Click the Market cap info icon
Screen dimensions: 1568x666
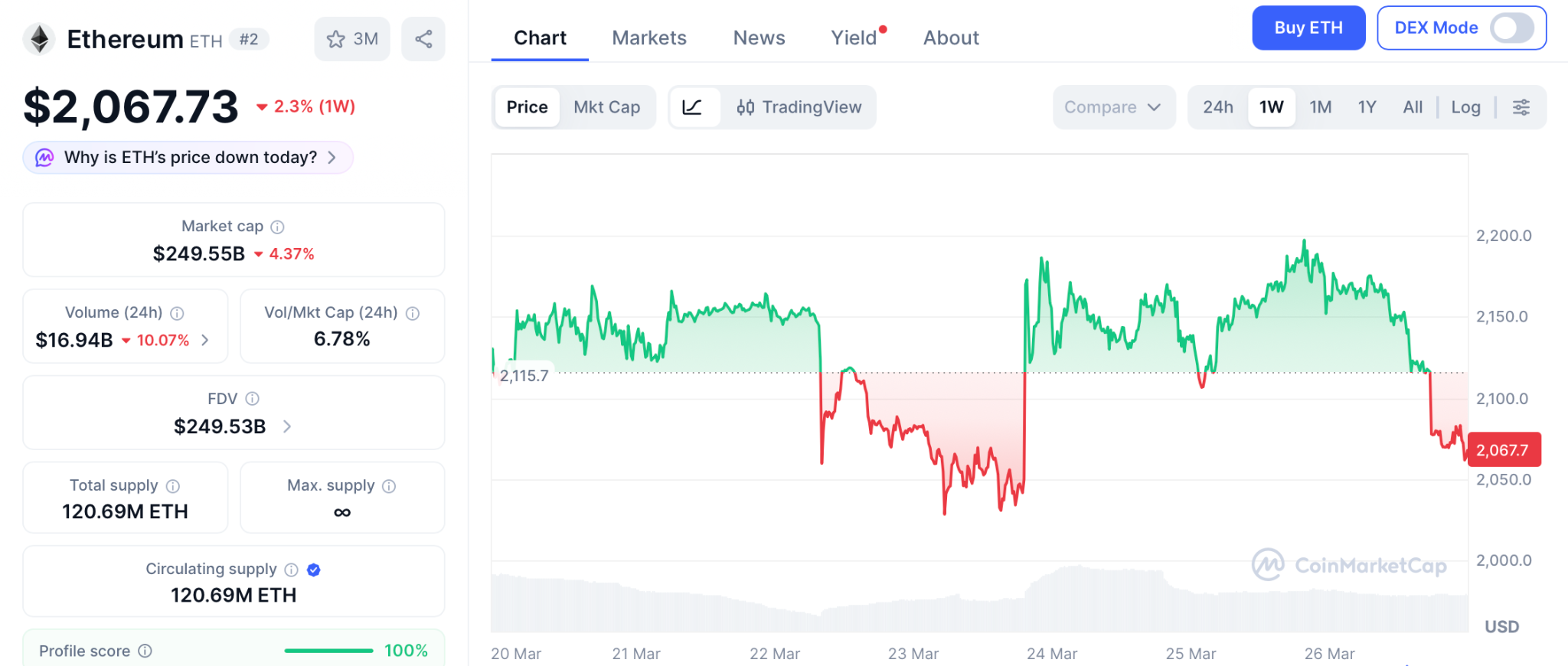(278, 227)
